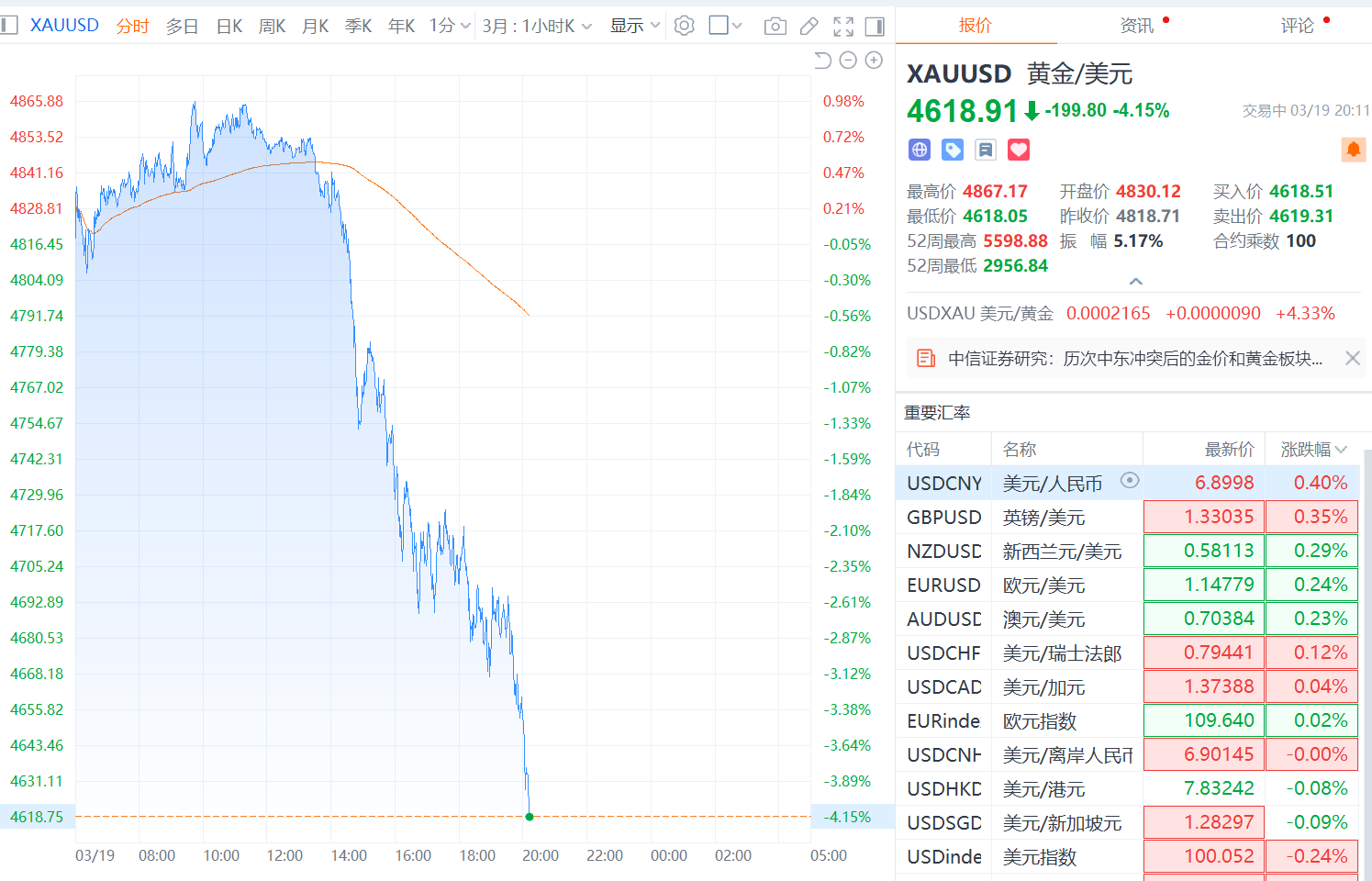
Task: Open chart settings gear icon
Action: 684,26
